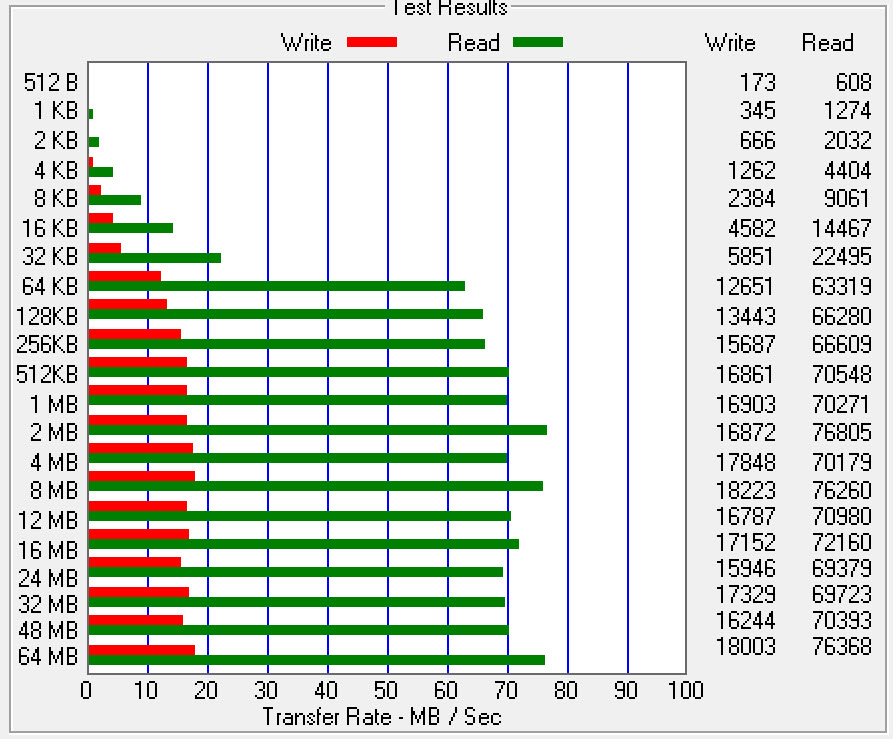The height and width of the screenshot is (739, 893).
Task: Click the read value 76805
Action: [841, 433]
